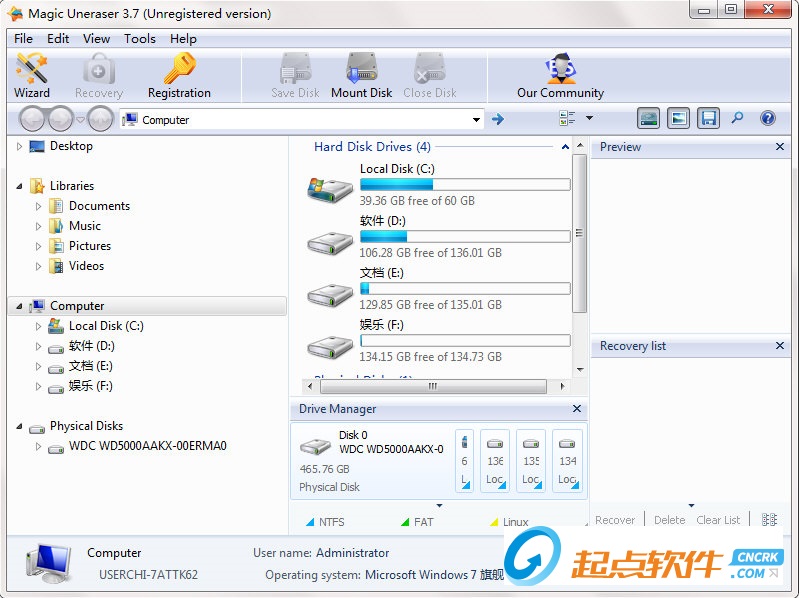The image size is (799, 598).
Task: Select the 135 partition in Drive Manager
Action: click(x=531, y=460)
